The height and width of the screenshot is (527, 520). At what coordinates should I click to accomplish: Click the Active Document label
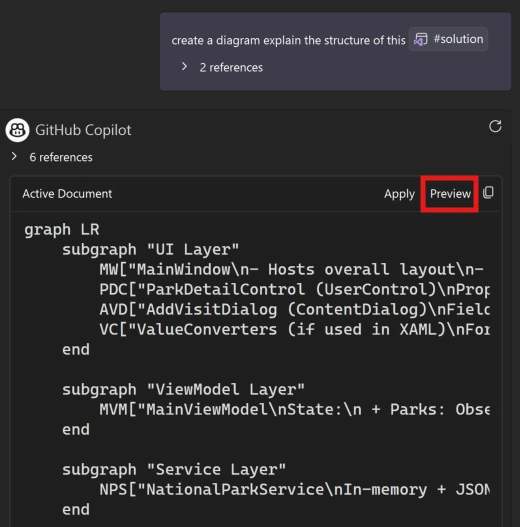click(67, 194)
